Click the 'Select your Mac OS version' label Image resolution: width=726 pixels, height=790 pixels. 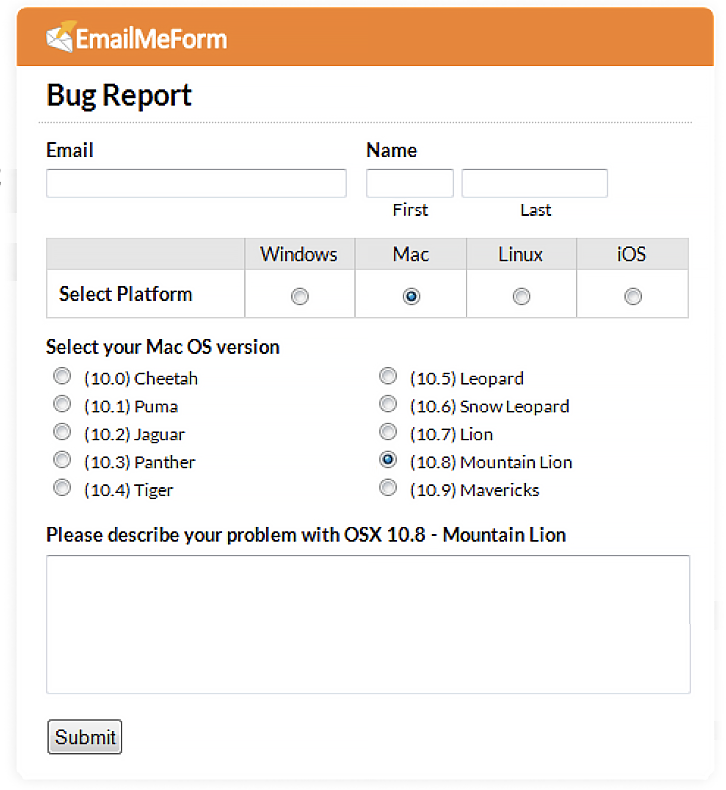[x=163, y=347]
